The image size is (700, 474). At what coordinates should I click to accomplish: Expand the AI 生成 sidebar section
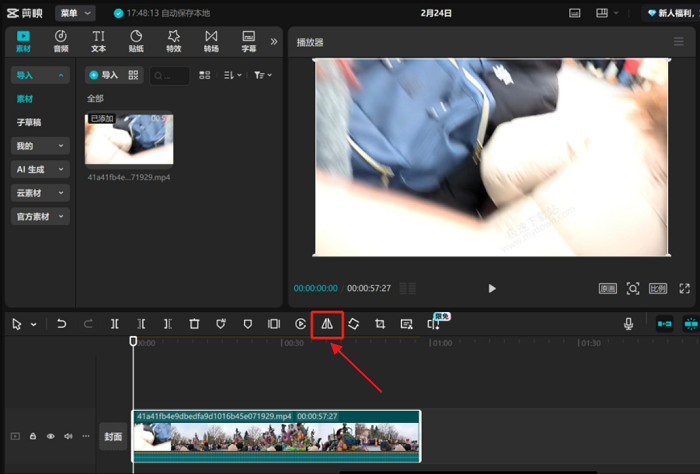[40, 169]
